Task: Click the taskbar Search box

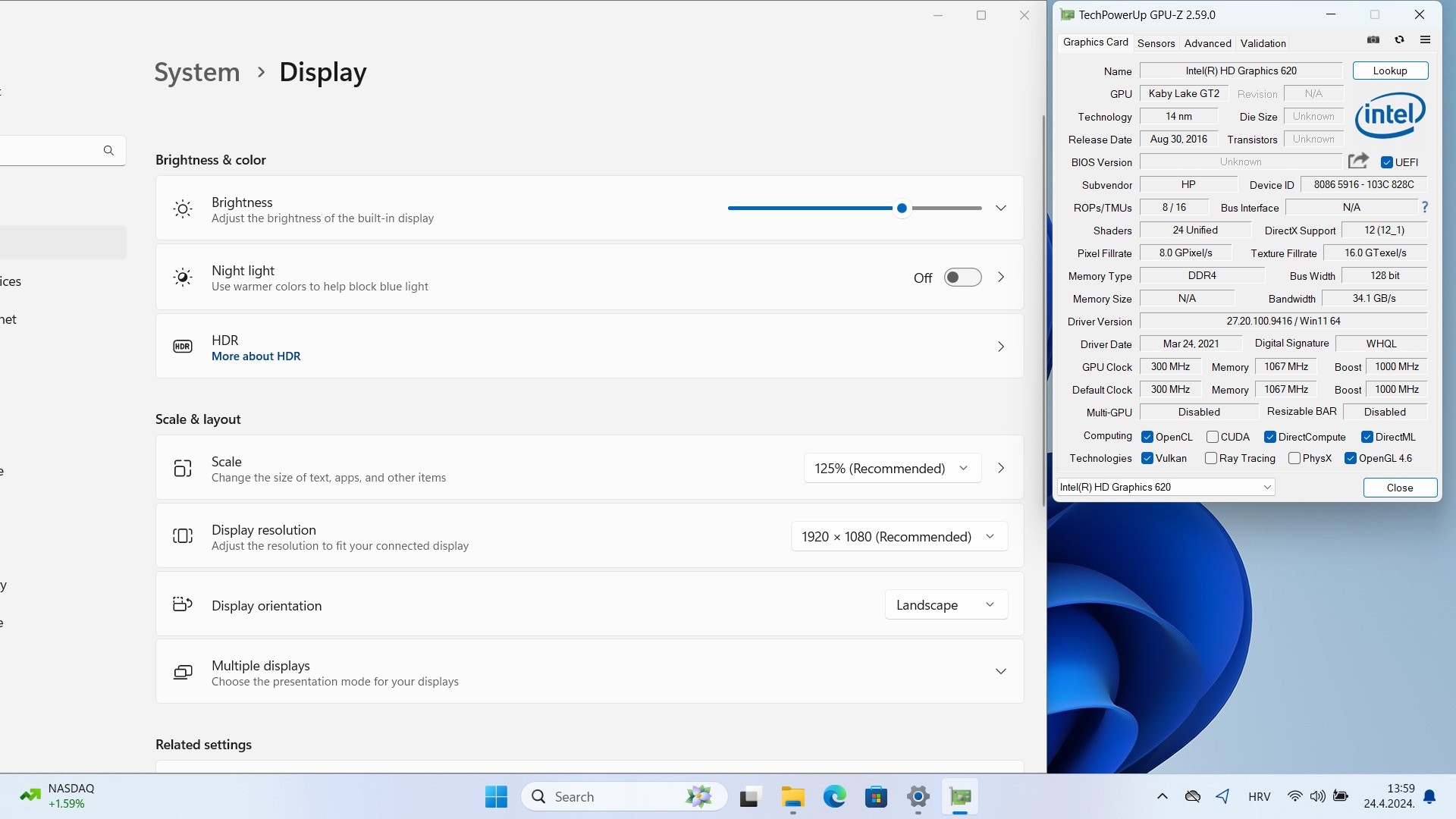Action: [x=624, y=796]
